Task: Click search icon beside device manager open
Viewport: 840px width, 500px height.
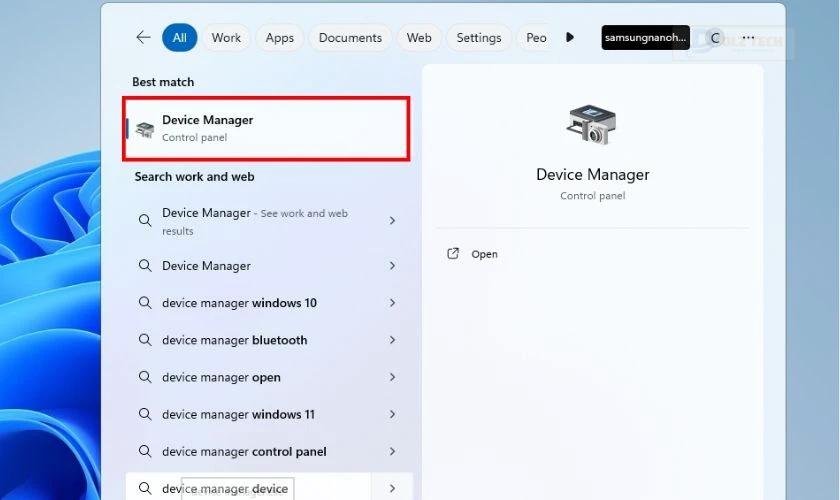Action: [x=145, y=377]
